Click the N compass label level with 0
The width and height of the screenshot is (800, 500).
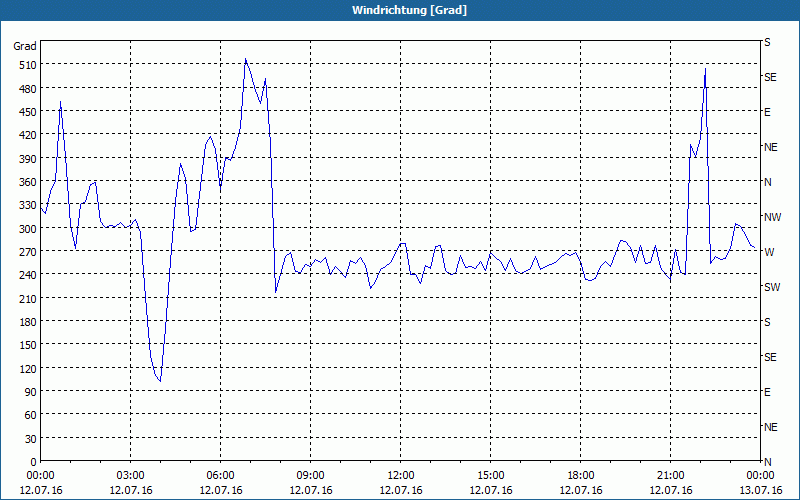pos(767,462)
